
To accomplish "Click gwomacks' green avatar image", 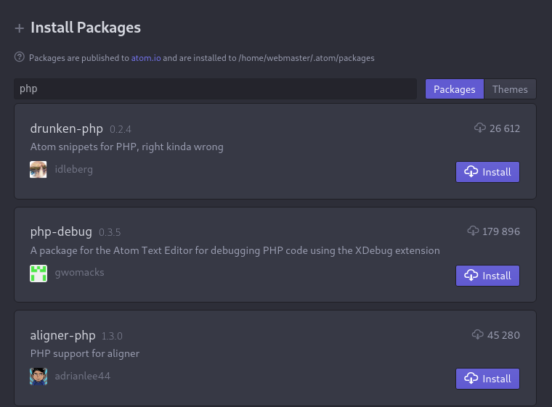I will coord(38,273).
